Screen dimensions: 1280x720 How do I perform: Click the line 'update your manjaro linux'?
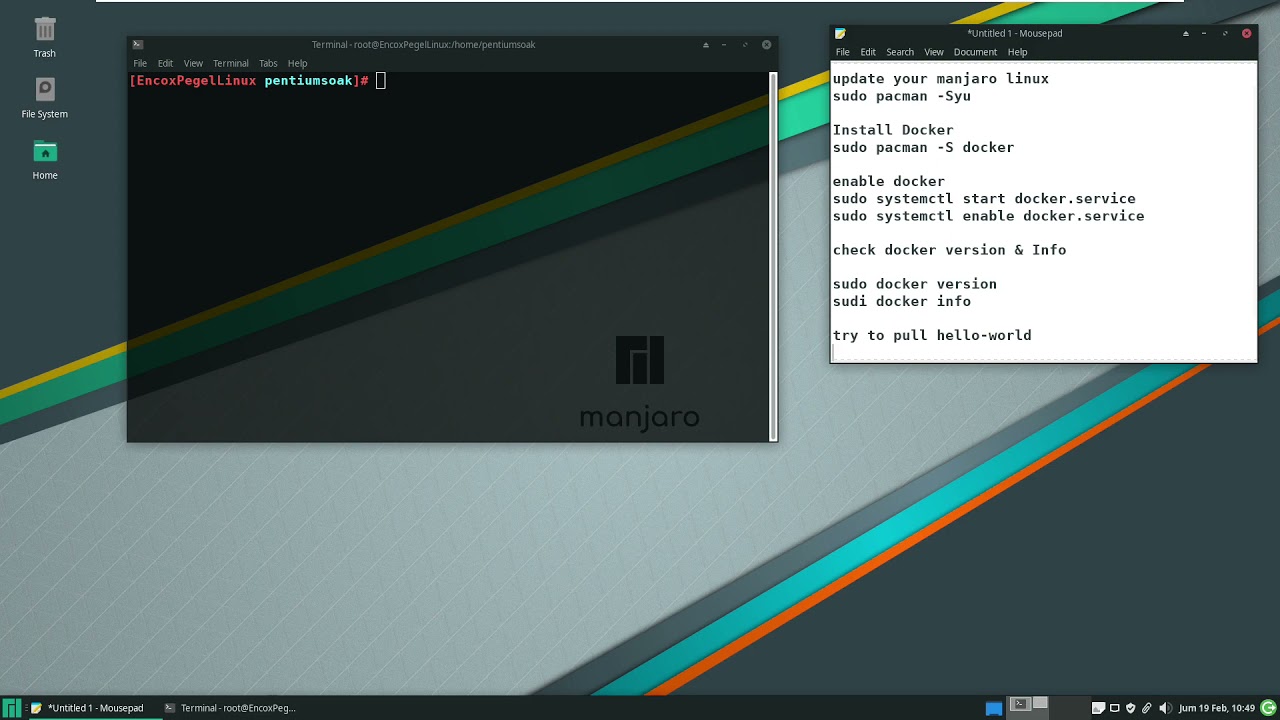tap(941, 78)
